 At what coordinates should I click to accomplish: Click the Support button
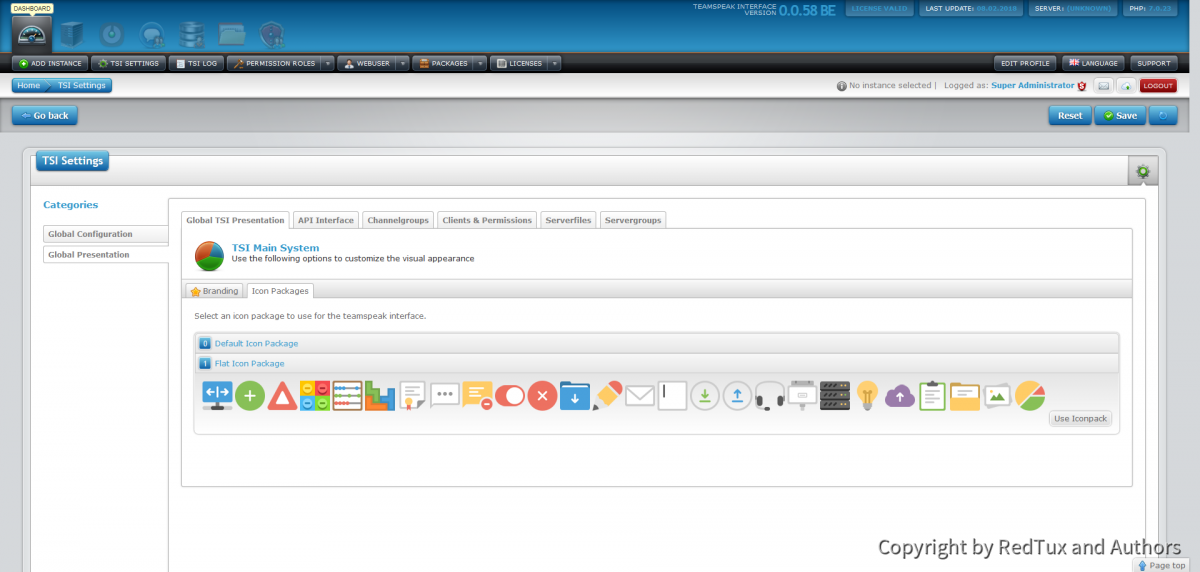point(1154,63)
